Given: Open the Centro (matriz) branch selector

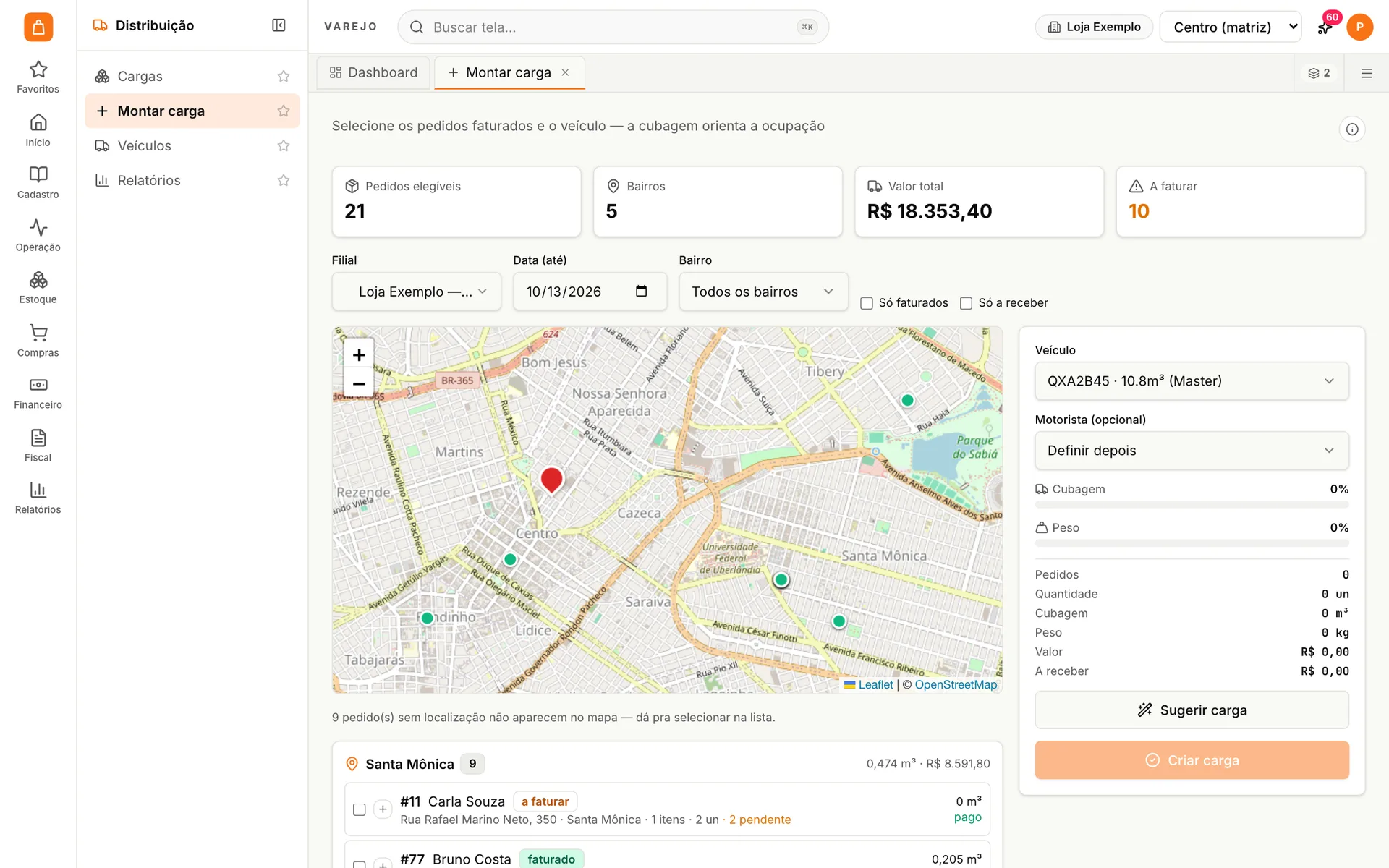Looking at the screenshot, I should tap(1230, 27).
